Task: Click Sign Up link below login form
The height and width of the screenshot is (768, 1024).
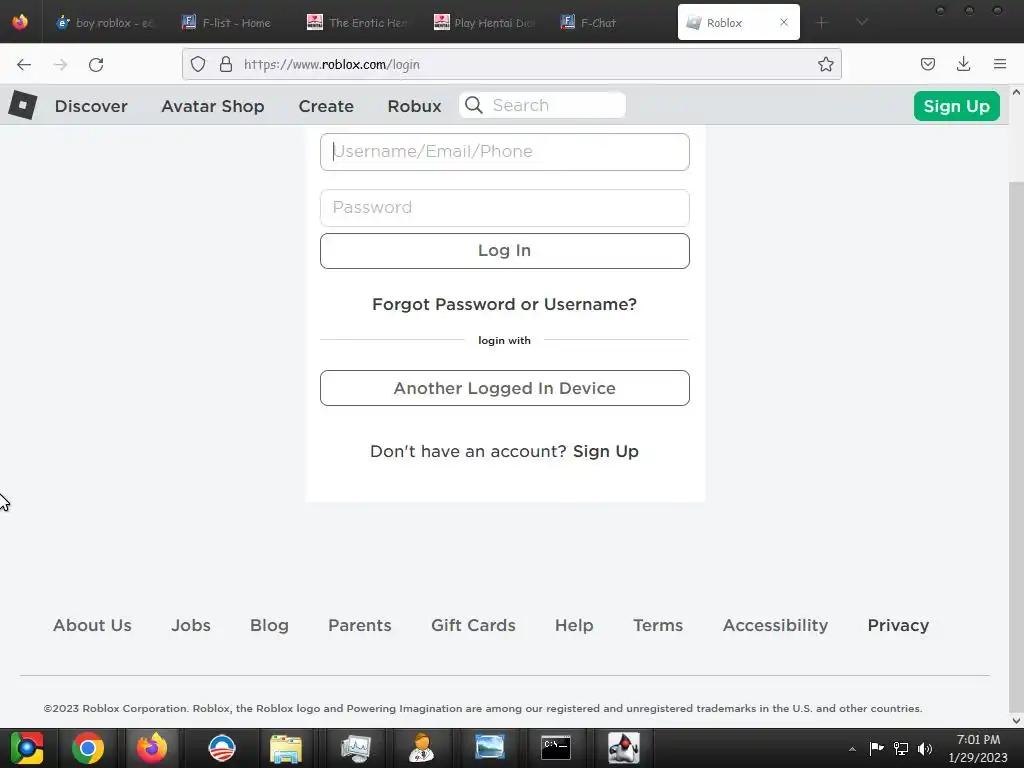Action: (605, 451)
